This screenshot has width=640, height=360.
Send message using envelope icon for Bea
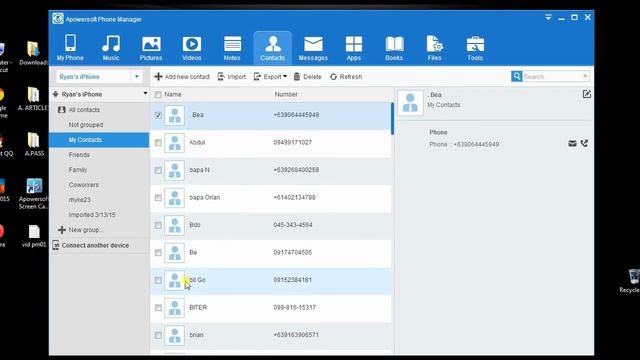[x=572, y=144]
